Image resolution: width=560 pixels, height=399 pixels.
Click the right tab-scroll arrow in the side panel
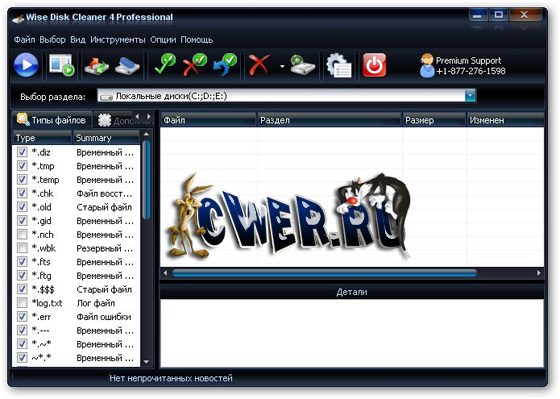(x=149, y=116)
